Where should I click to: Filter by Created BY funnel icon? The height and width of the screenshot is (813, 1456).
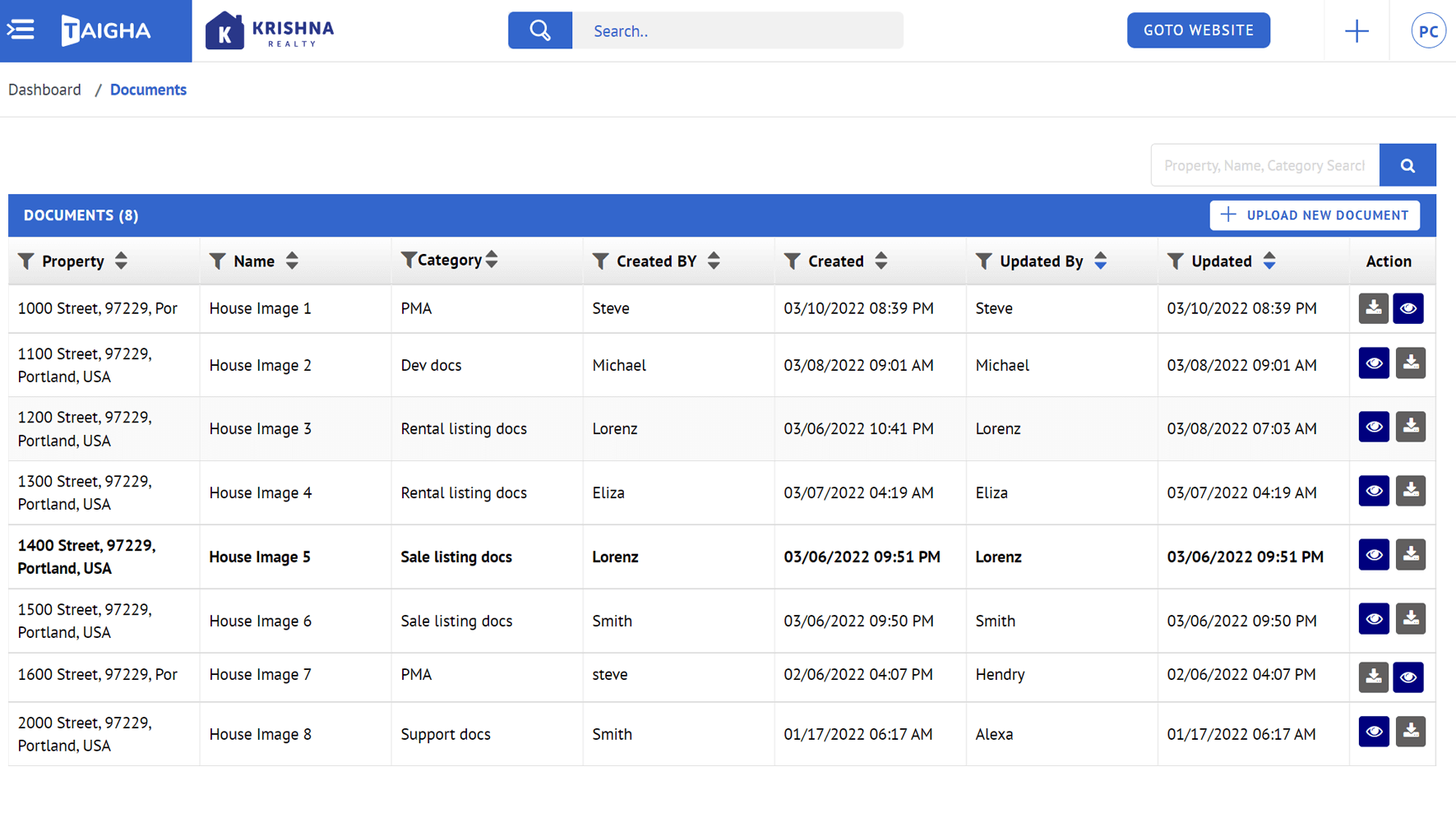(x=601, y=261)
